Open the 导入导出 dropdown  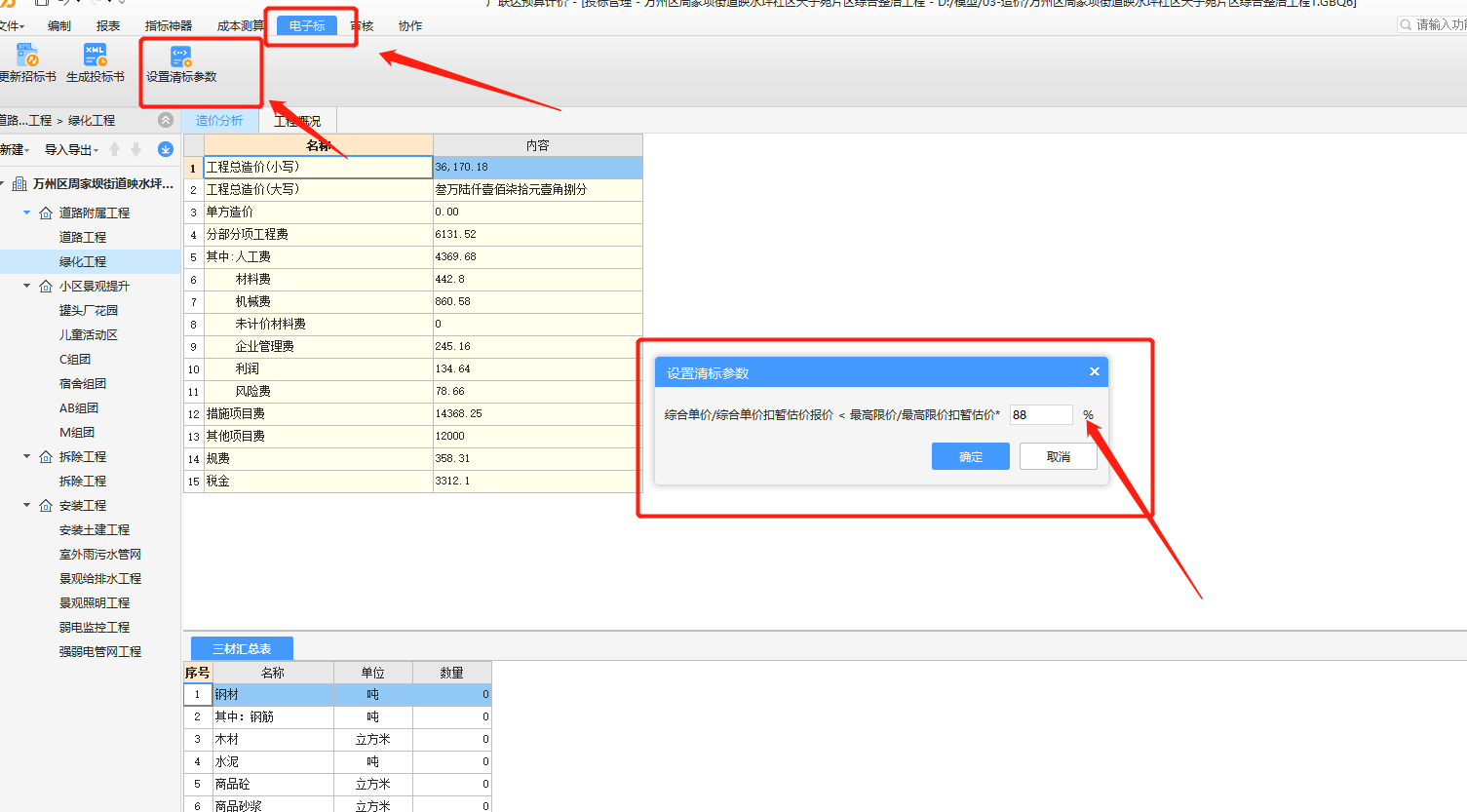(x=71, y=149)
